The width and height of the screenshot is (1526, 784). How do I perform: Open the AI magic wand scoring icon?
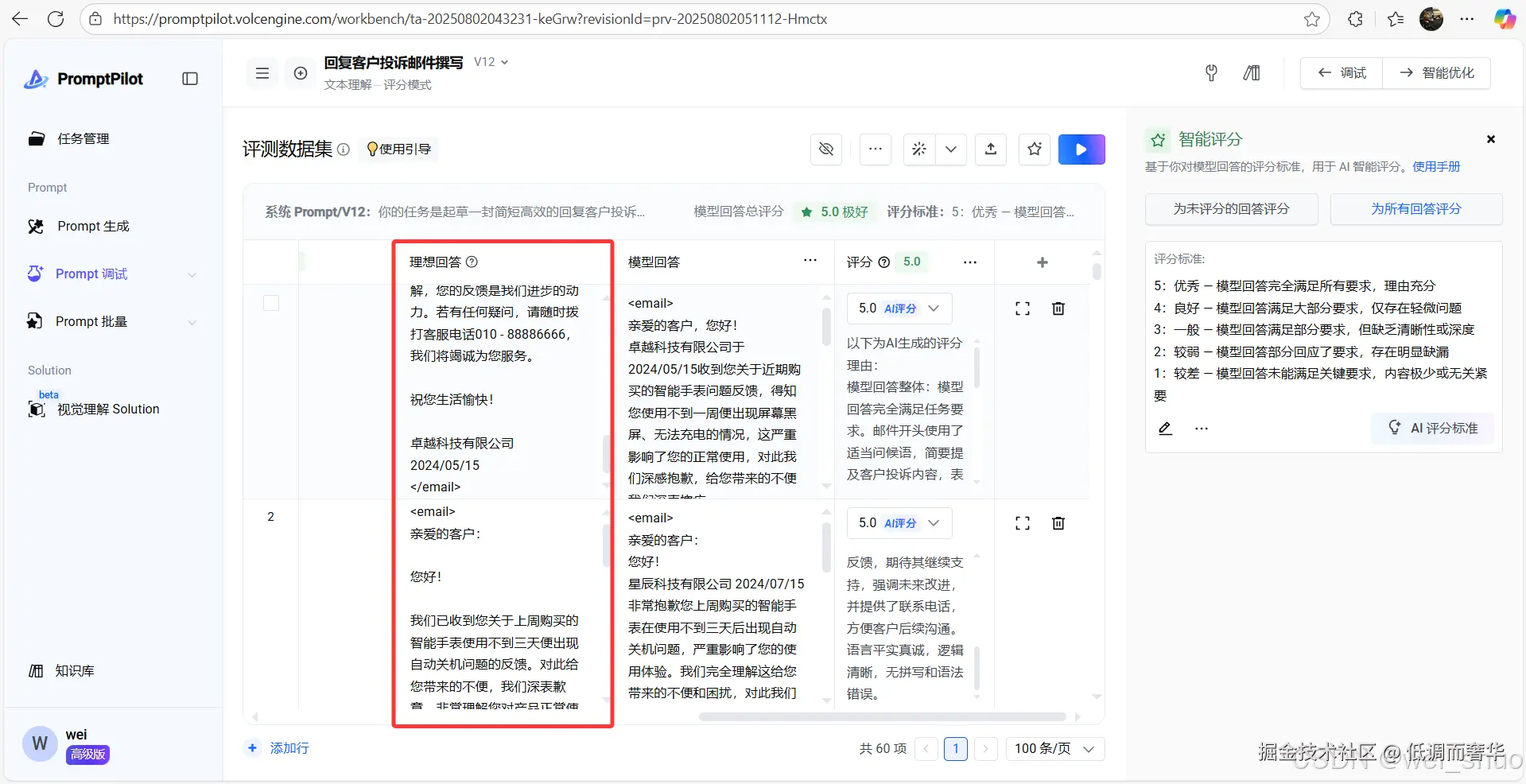(x=918, y=149)
